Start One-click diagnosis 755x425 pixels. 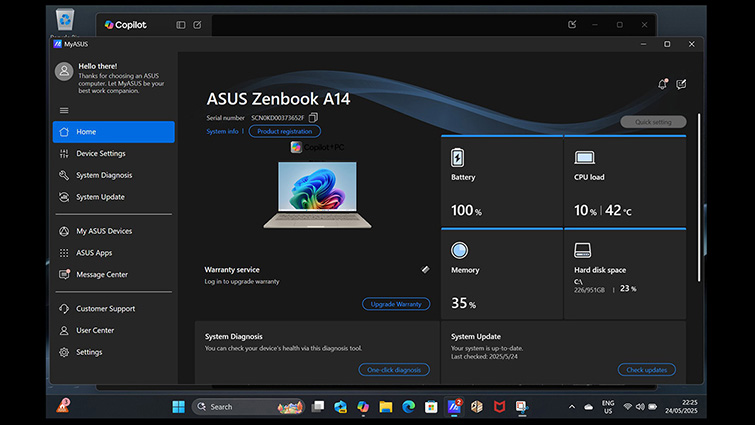tap(394, 370)
